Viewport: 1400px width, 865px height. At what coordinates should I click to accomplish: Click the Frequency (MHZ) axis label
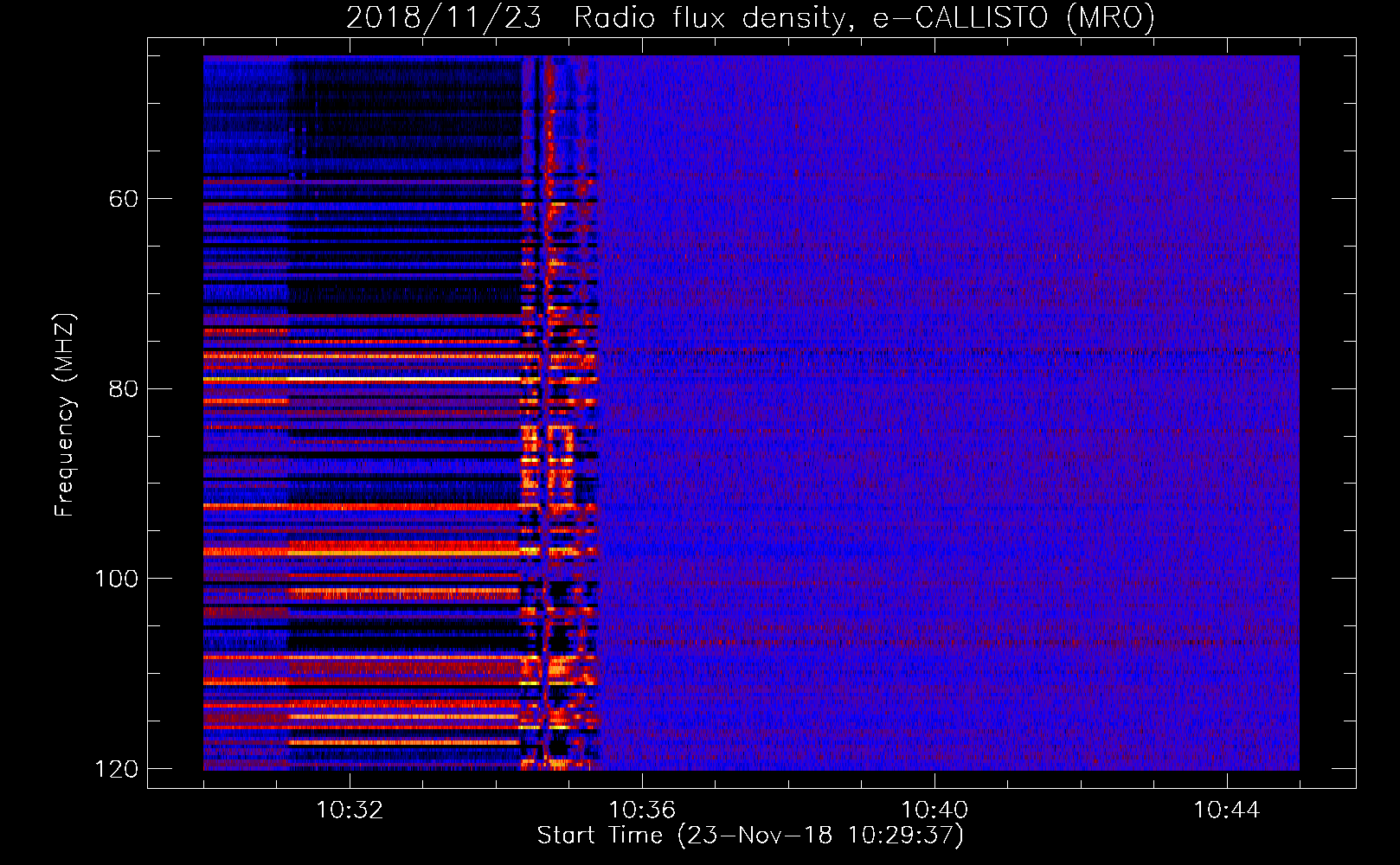click(x=64, y=415)
